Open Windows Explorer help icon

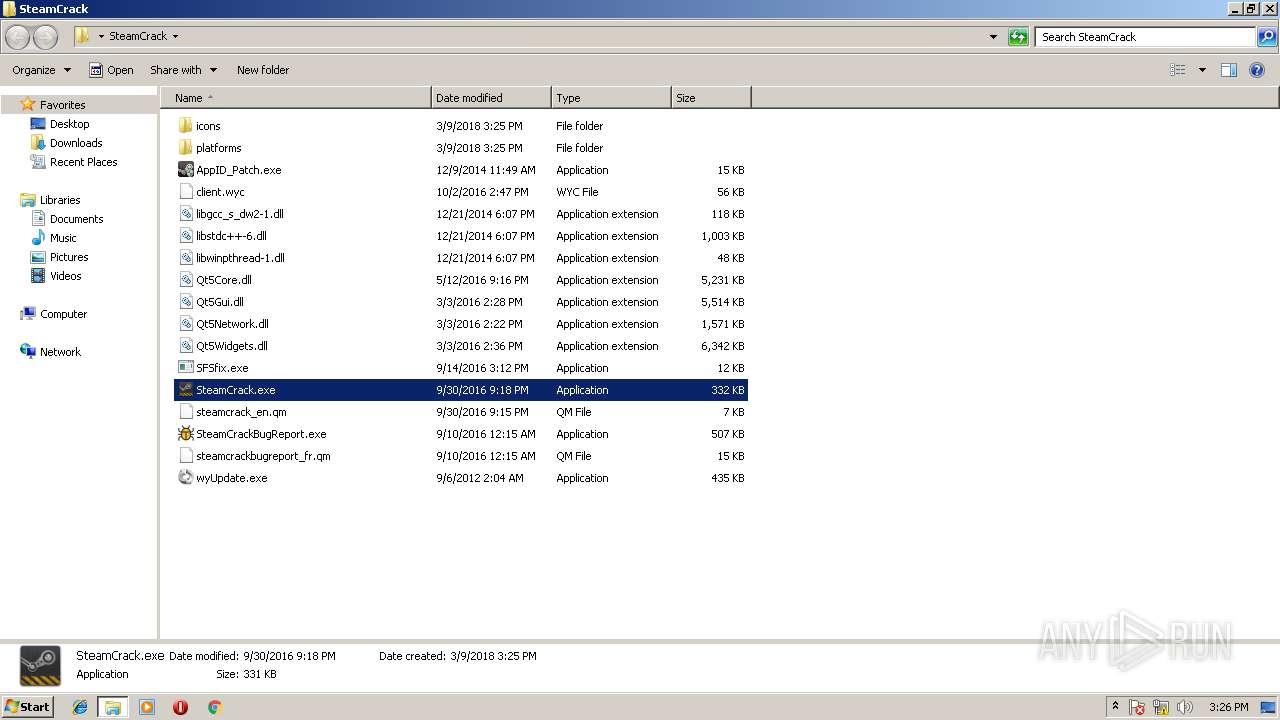pyautogui.click(x=1257, y=70)
